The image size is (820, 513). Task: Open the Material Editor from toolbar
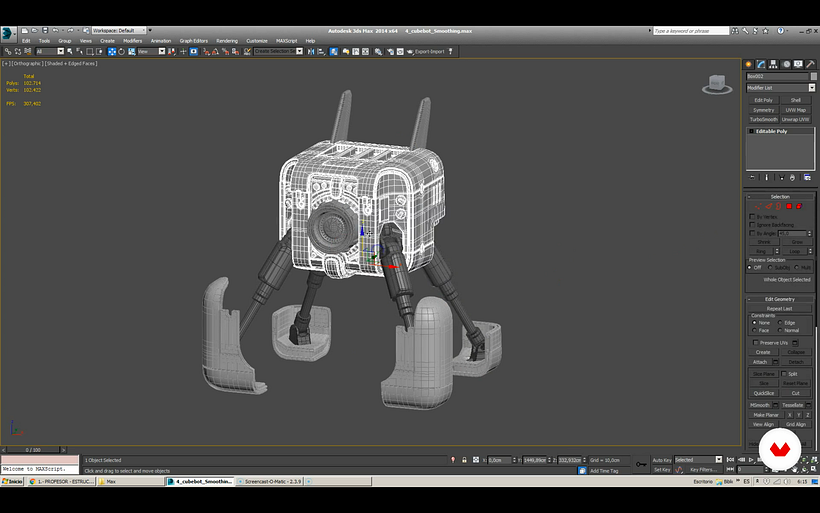click(378, 51)
